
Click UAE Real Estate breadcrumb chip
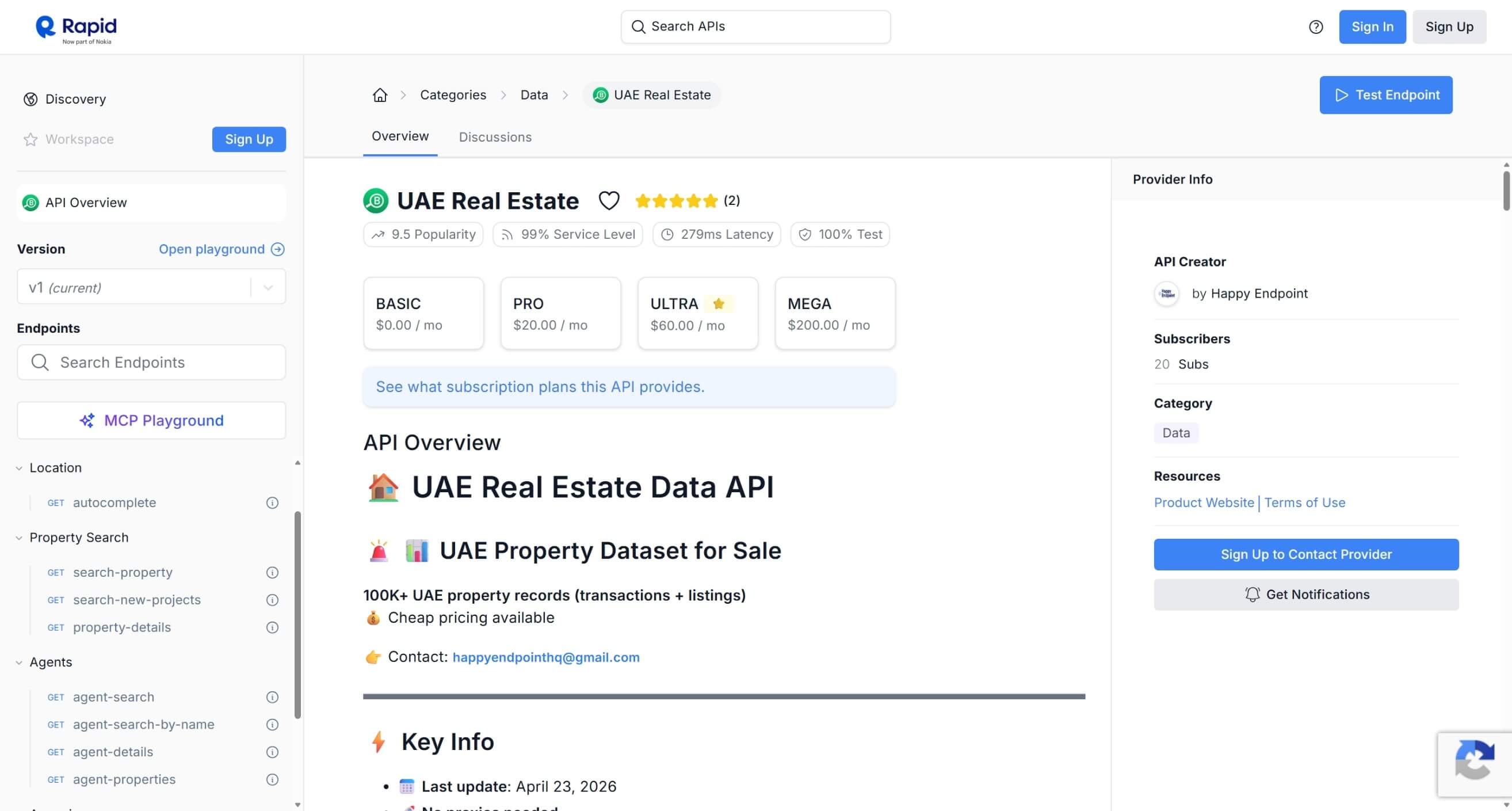pos(651,95)
